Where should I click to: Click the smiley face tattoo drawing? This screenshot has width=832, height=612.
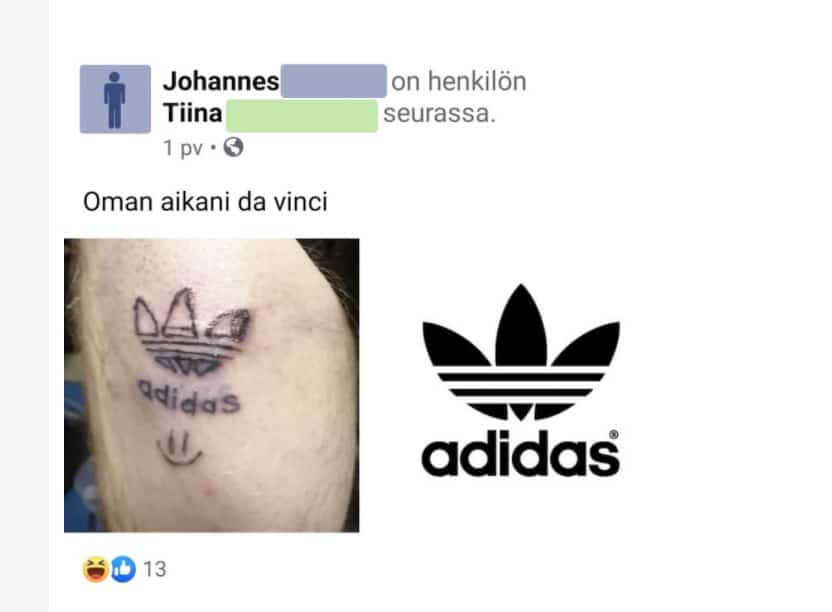pos(179,449)
